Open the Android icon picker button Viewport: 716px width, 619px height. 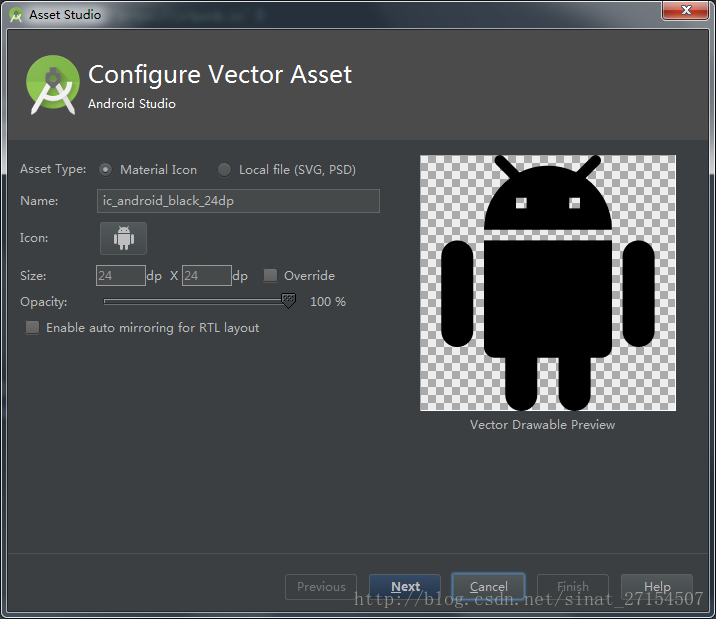(x=123, y=238)
